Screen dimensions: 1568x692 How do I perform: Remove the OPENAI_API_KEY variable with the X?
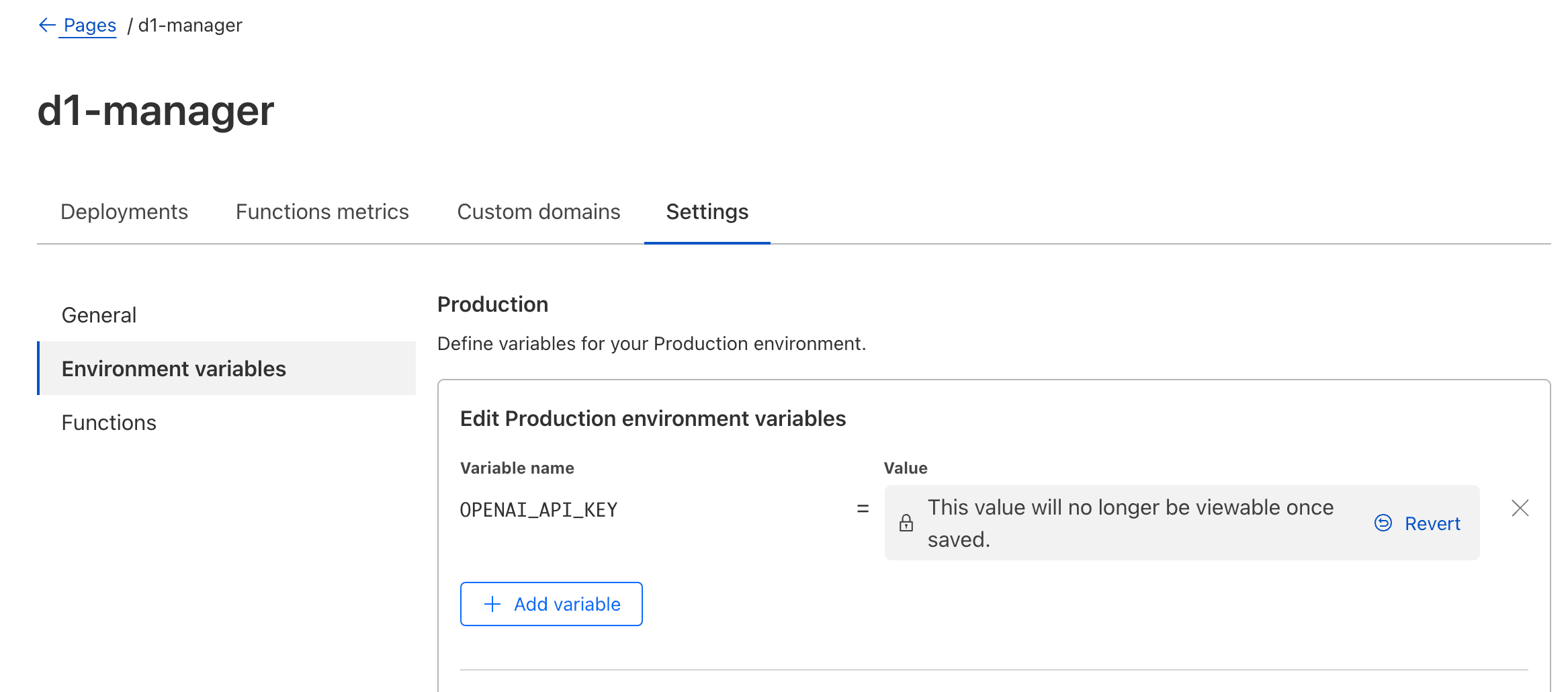tap(1520, 508)
